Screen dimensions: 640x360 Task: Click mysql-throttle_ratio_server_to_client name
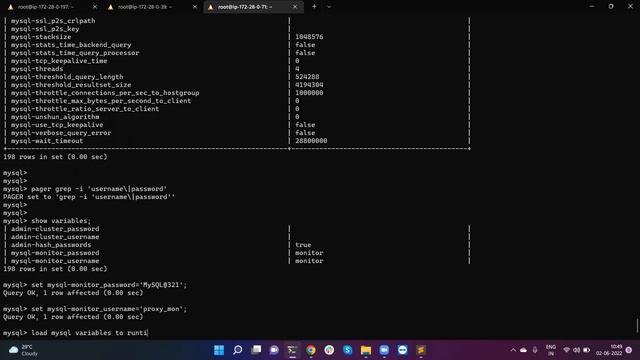85,109
